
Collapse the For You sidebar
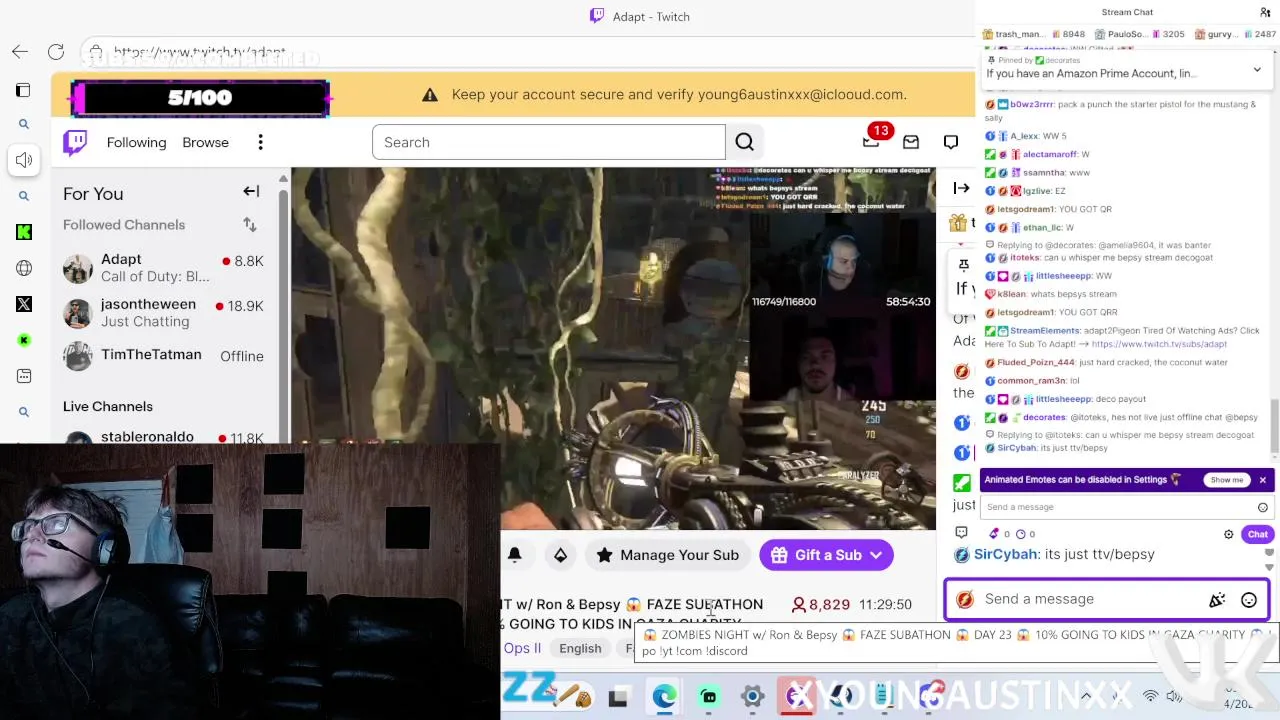[x=251, y=192]
